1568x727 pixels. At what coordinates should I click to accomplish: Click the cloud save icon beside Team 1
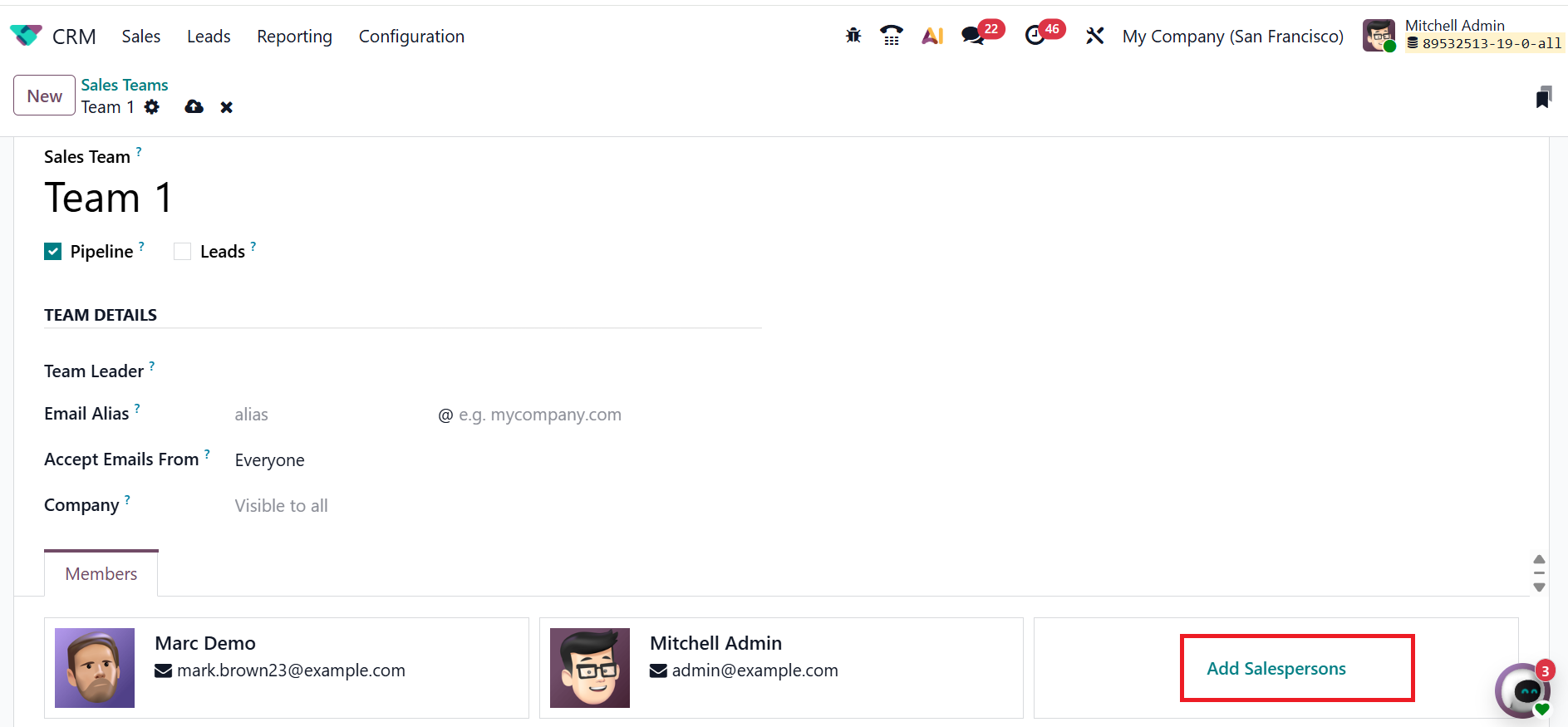tap(194, 107)
